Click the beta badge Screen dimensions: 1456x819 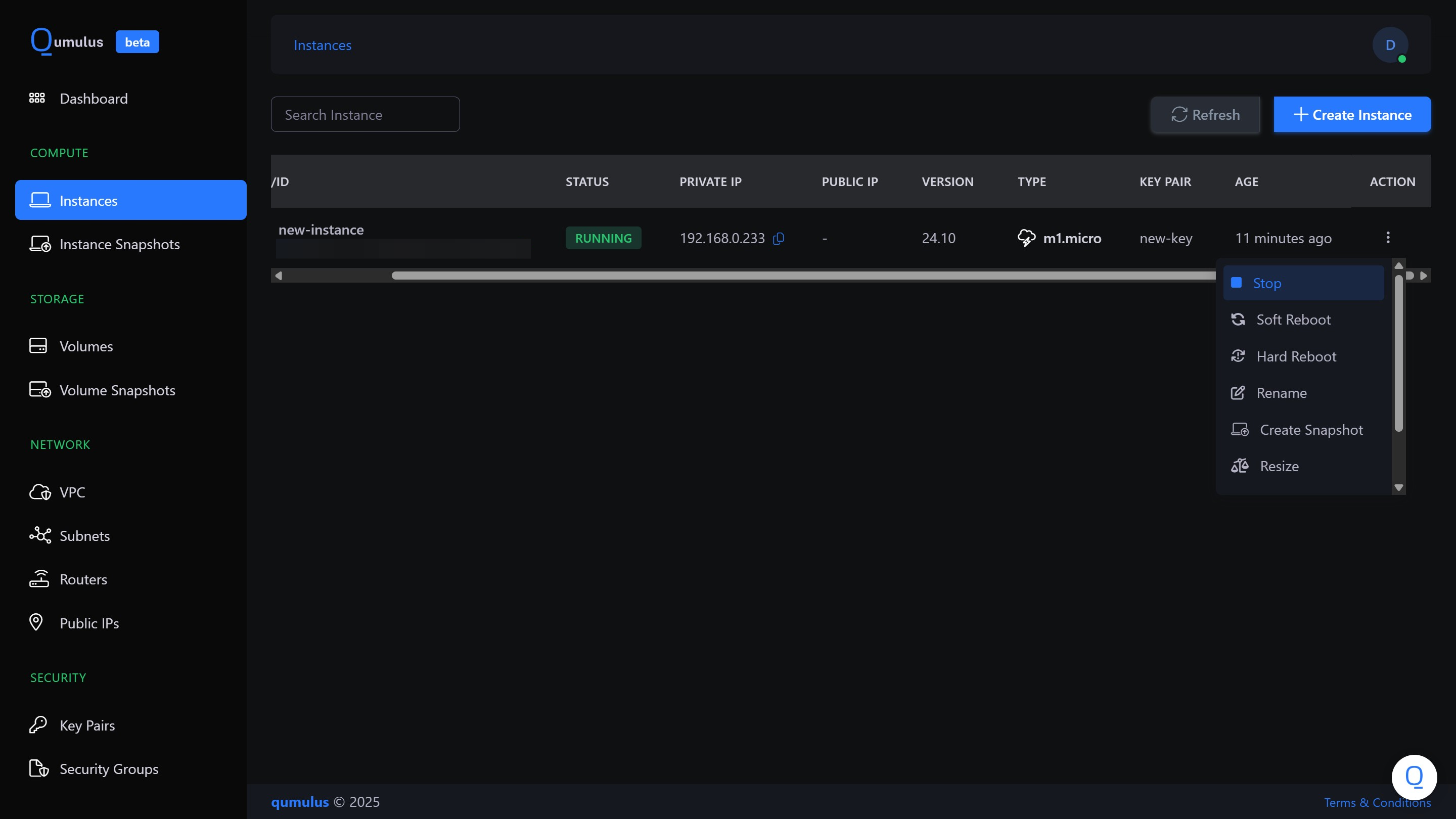coord(138,42)
